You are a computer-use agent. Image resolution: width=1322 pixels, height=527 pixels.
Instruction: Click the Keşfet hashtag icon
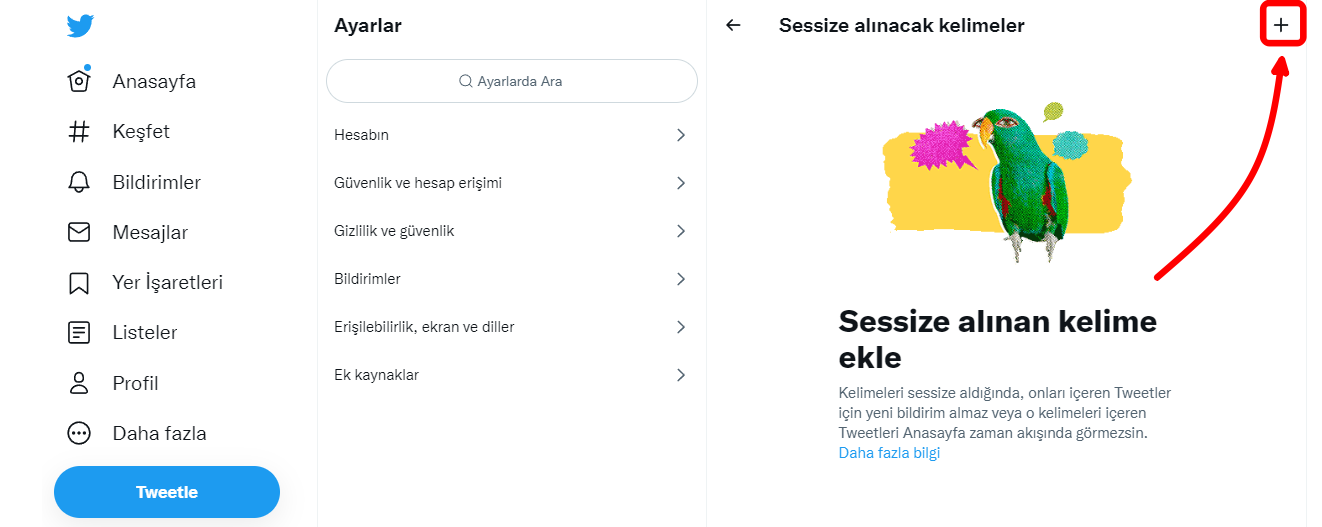click(x=79, y=132)
